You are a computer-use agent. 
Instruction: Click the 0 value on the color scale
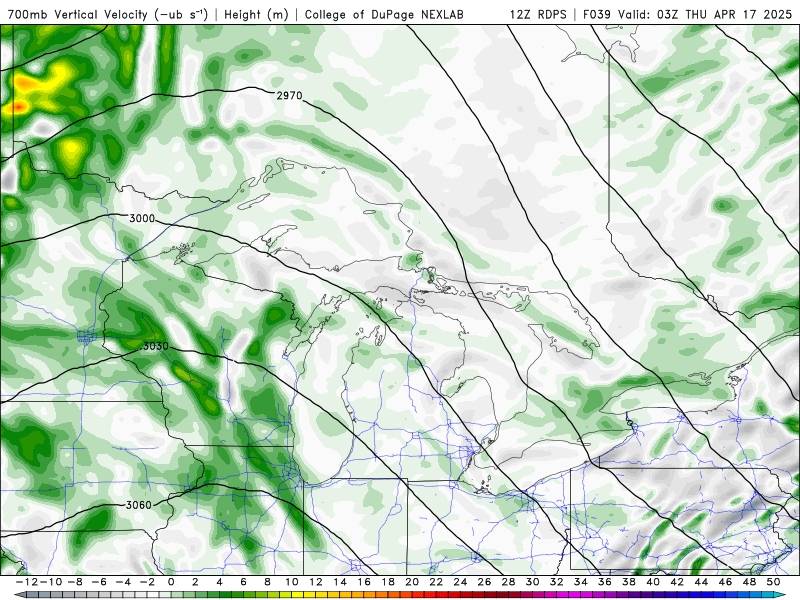click(171, 582)
